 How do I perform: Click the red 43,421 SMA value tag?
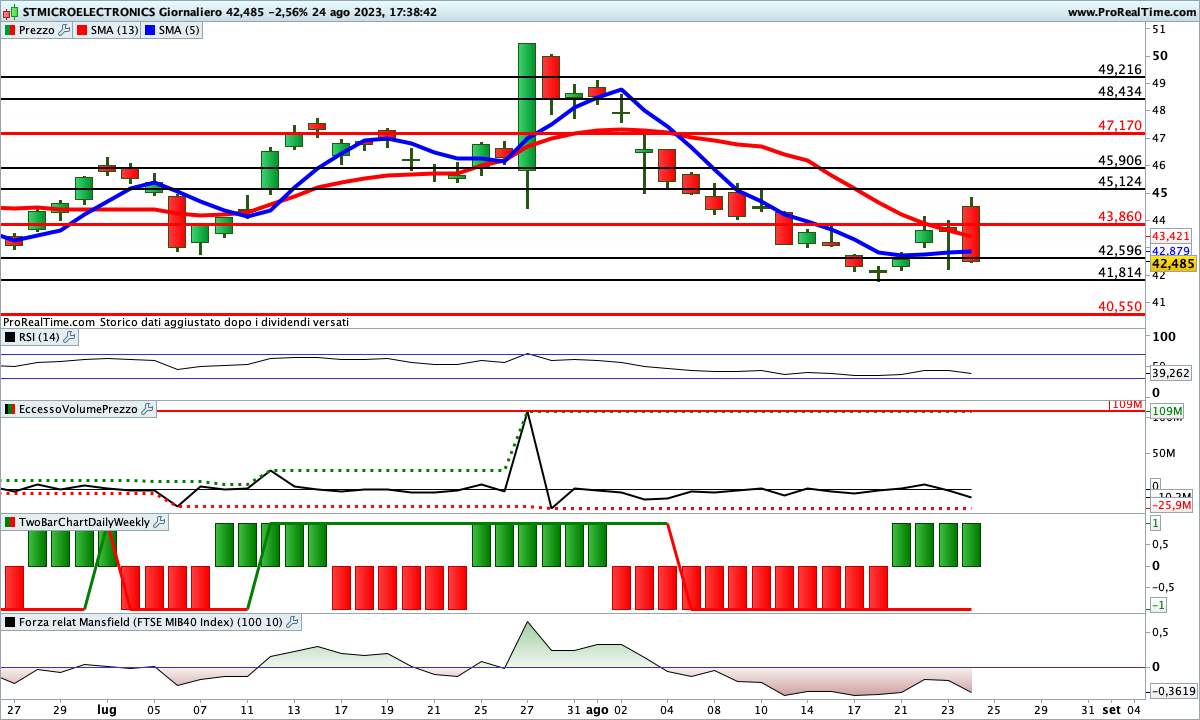(1170, 235)
